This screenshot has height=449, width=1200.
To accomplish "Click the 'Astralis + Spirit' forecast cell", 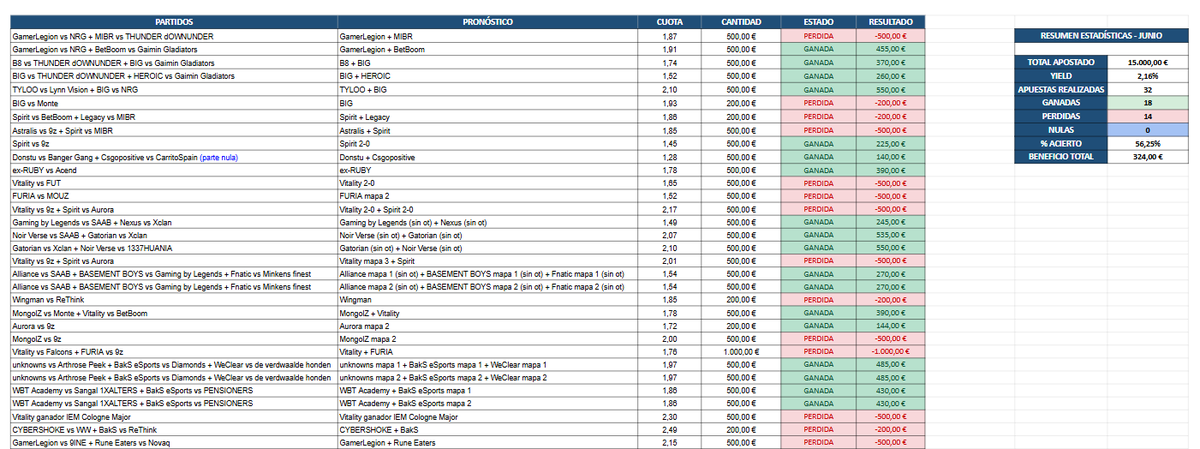I will click(x=489, y=129).
